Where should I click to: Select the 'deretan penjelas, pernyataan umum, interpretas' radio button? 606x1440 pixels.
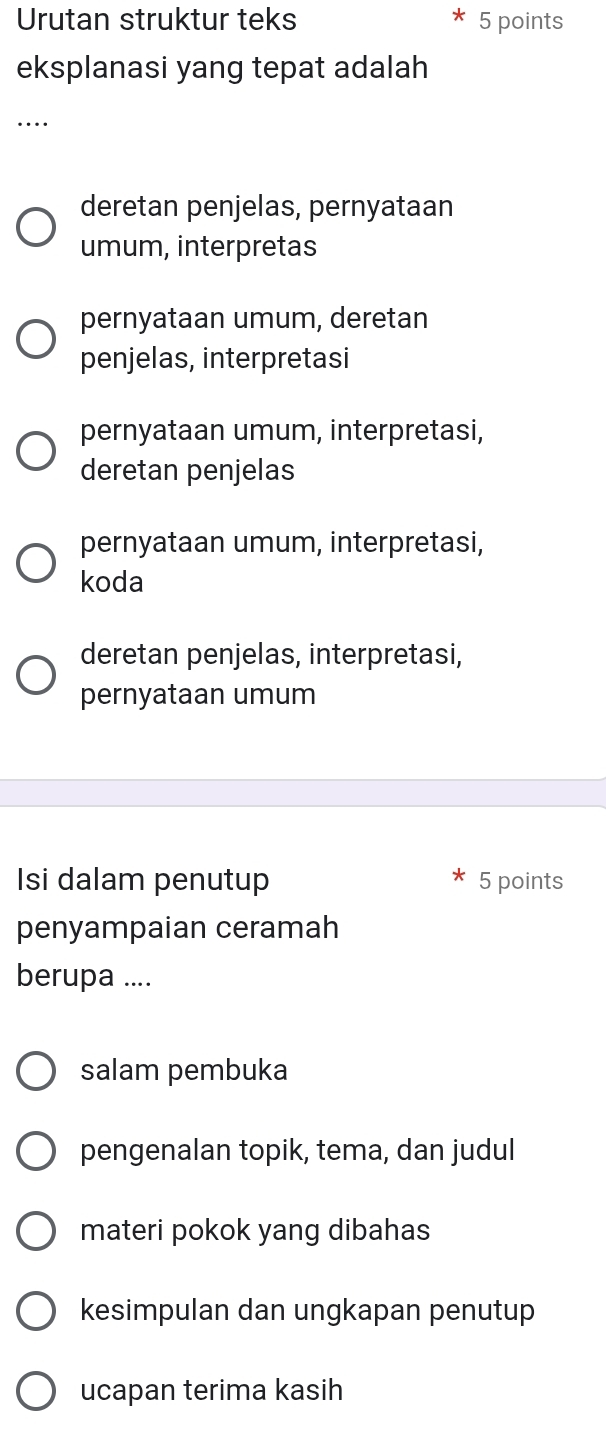[36, 227]
